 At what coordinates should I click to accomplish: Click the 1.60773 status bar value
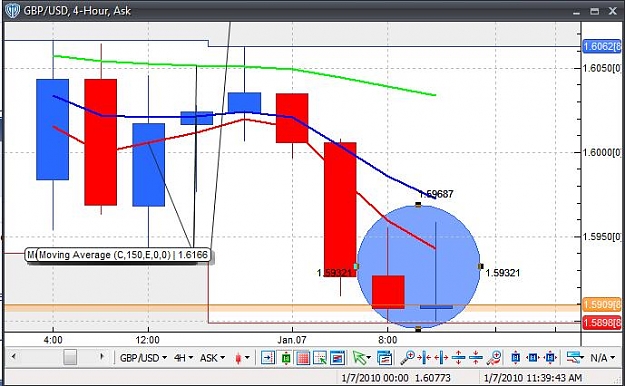point(432,378)
